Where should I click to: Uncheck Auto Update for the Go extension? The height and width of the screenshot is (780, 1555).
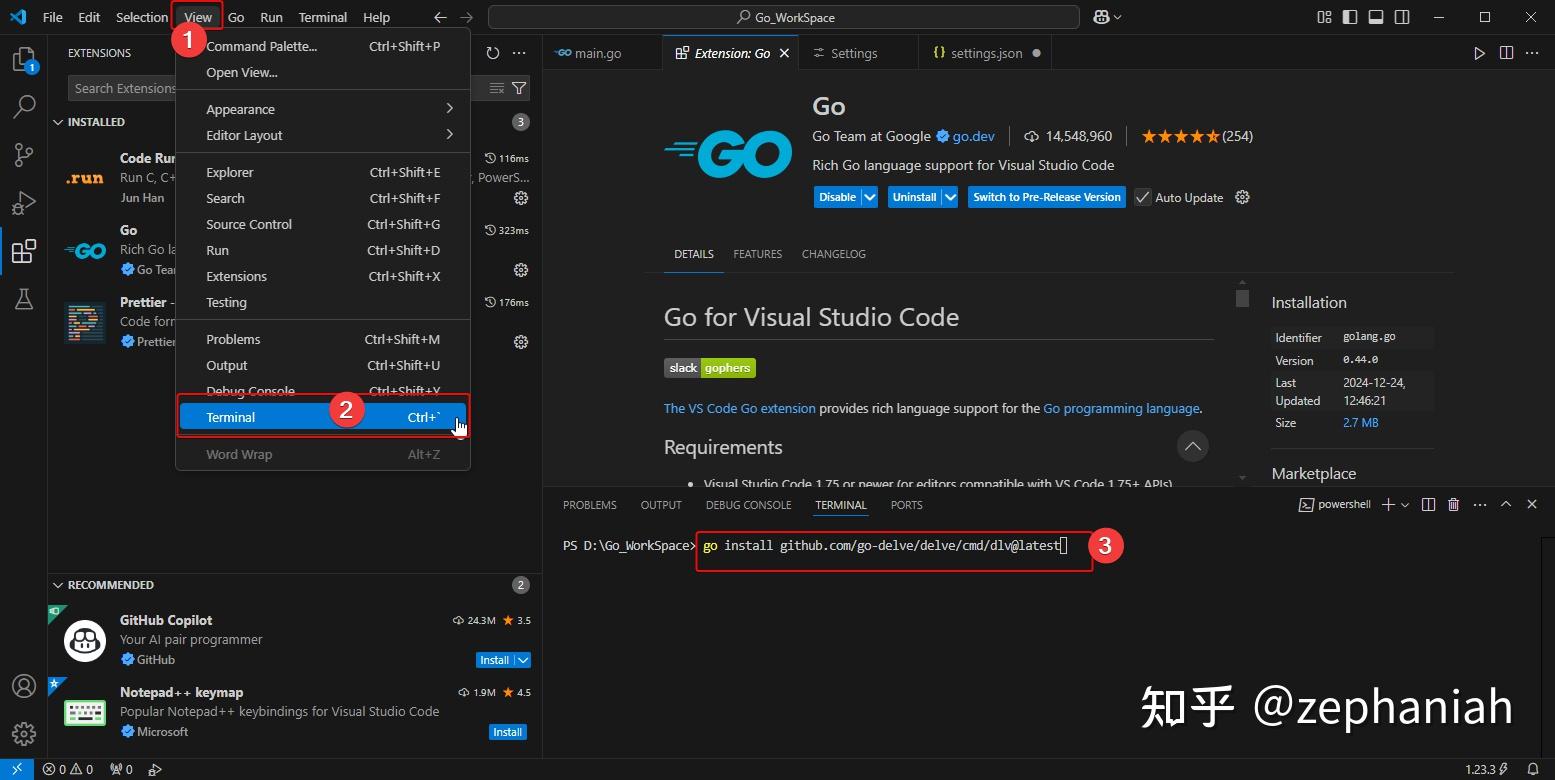coord(1141,197)
